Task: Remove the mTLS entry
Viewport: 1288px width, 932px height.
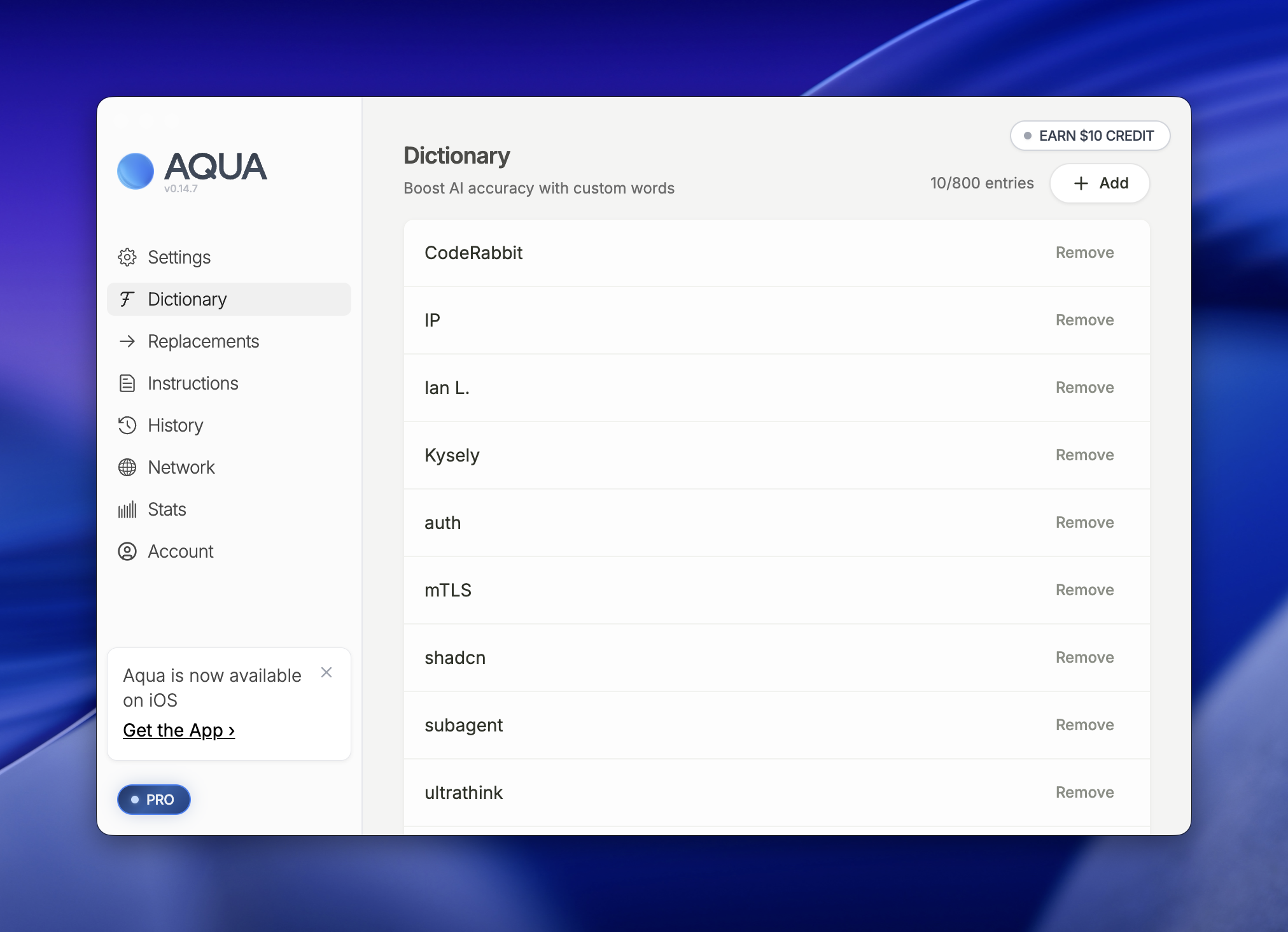Action: pos(1085,590)
